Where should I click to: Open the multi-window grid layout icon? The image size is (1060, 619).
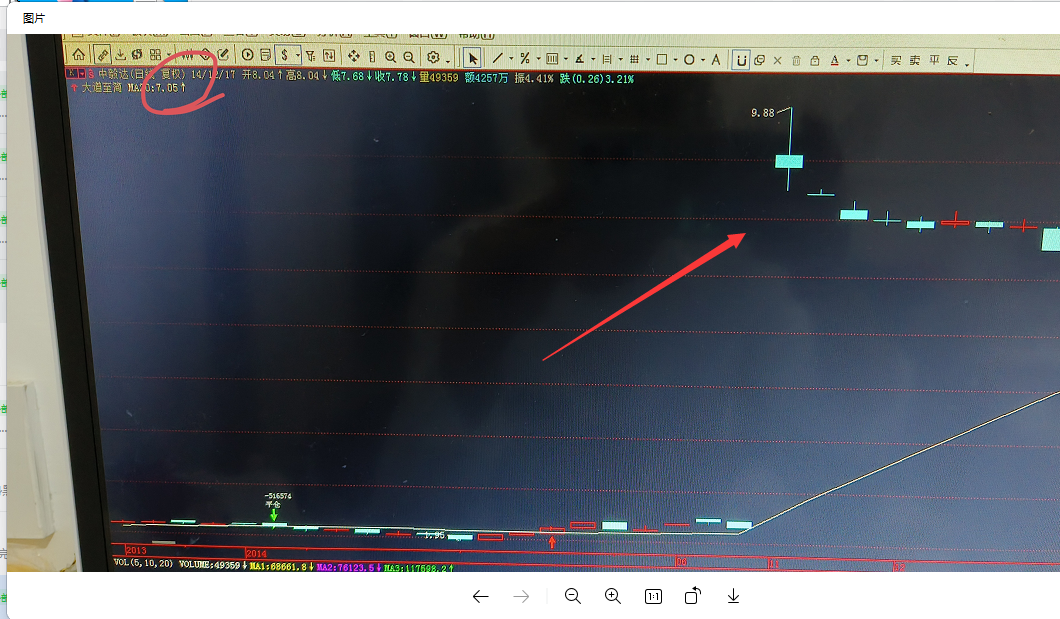(x=155, y=54)
